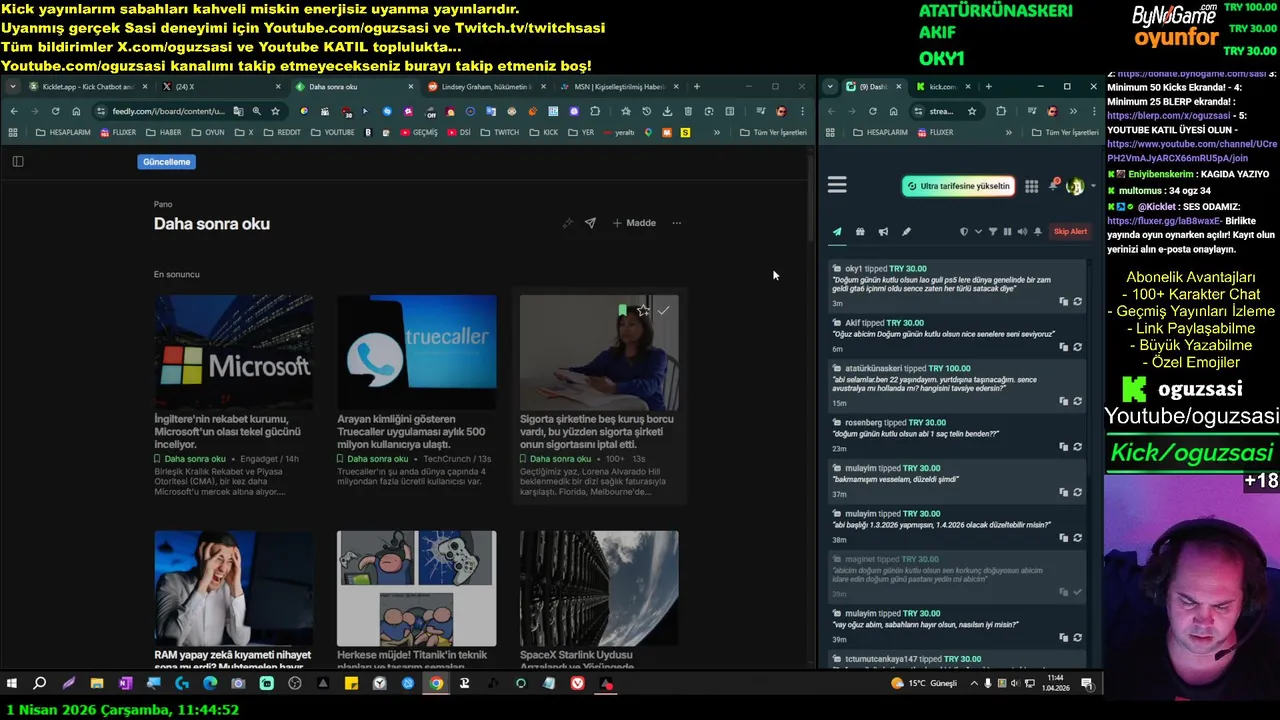Open Windows Start menu
The height and width of the screenshot is (720, 1280).
pos(12,684)
